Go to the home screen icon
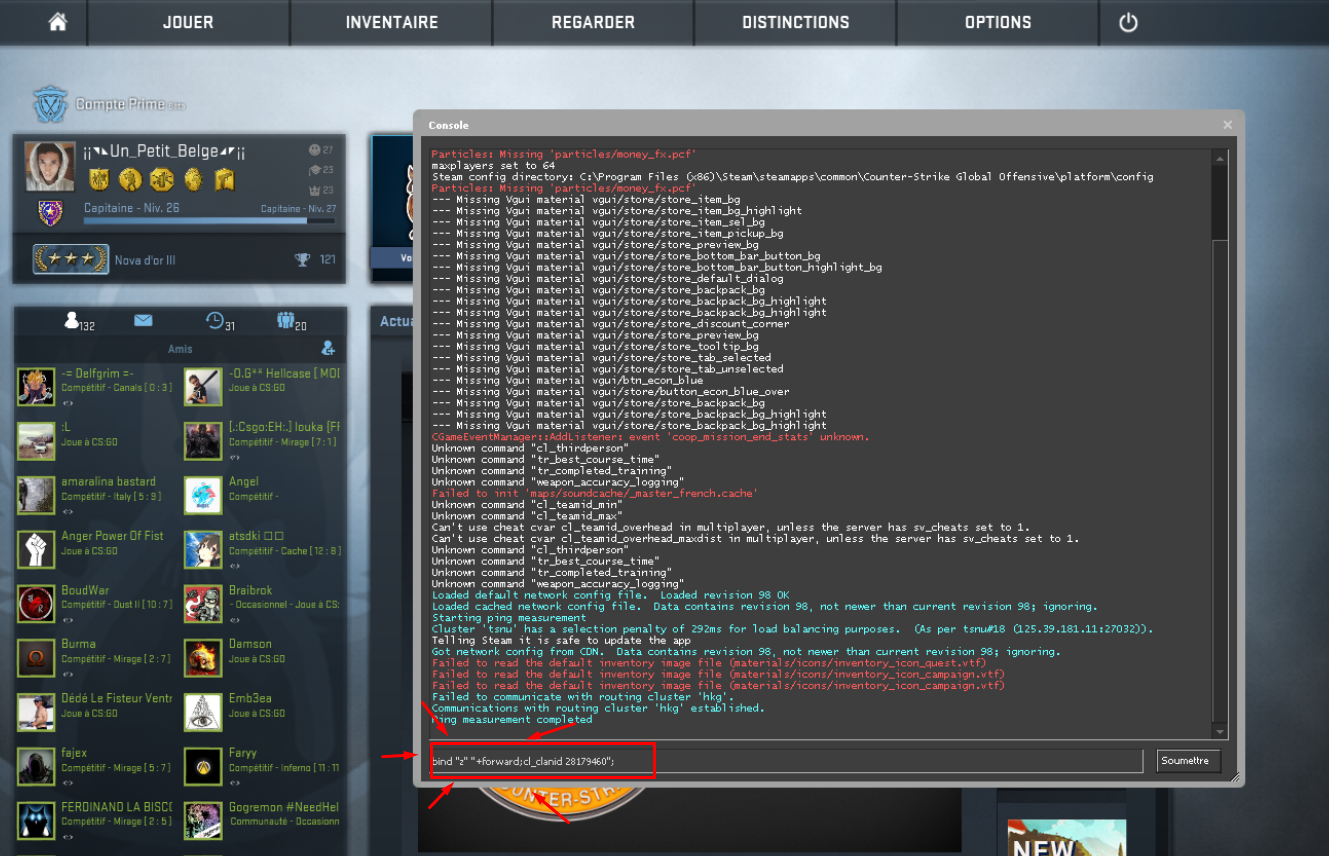The height and width of the screenshot is (856, 1329). [x=58, y=22]
